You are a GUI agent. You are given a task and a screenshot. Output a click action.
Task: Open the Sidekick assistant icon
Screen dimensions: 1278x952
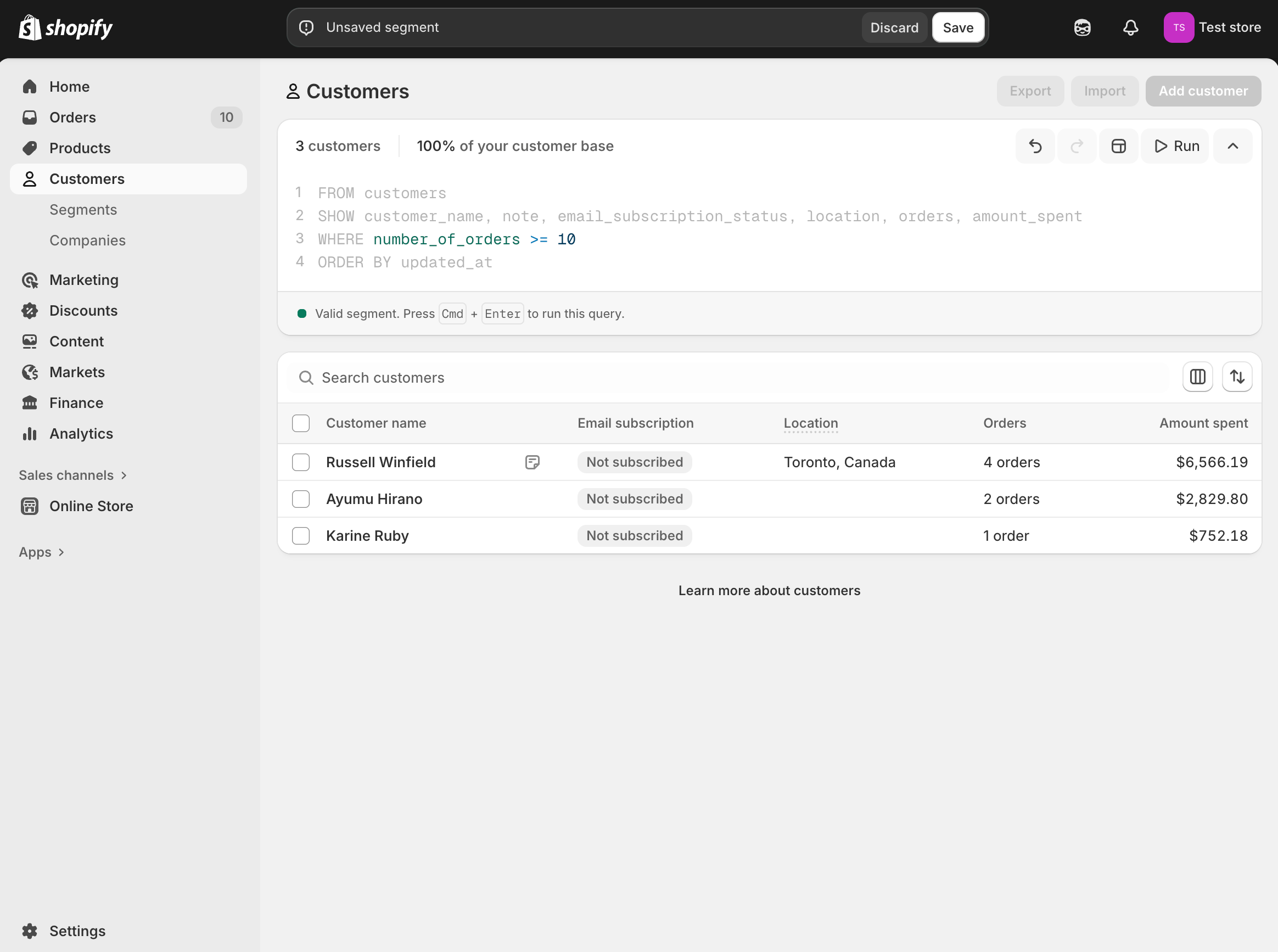[1082, 27]
